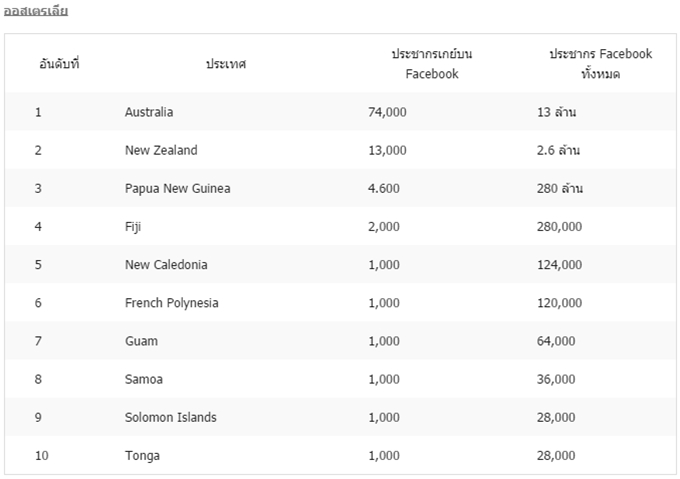Click the 13 ล้าน total population cell

tap(556, 112)
